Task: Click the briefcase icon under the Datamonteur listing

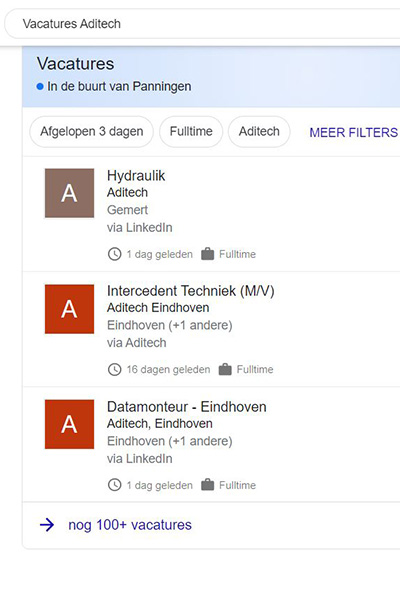Action: tap(207, 484)
